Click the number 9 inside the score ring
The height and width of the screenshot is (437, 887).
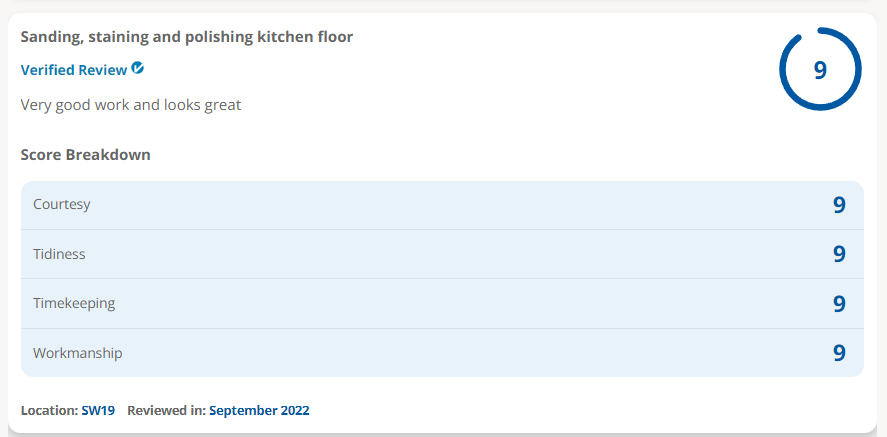click(820, 70)
